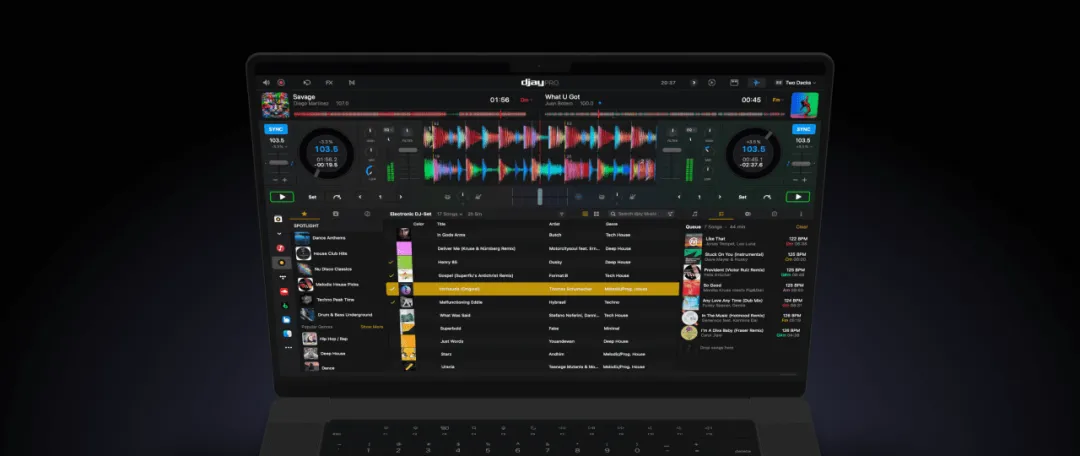Click Show More under Popular Genres

point(372,327)
